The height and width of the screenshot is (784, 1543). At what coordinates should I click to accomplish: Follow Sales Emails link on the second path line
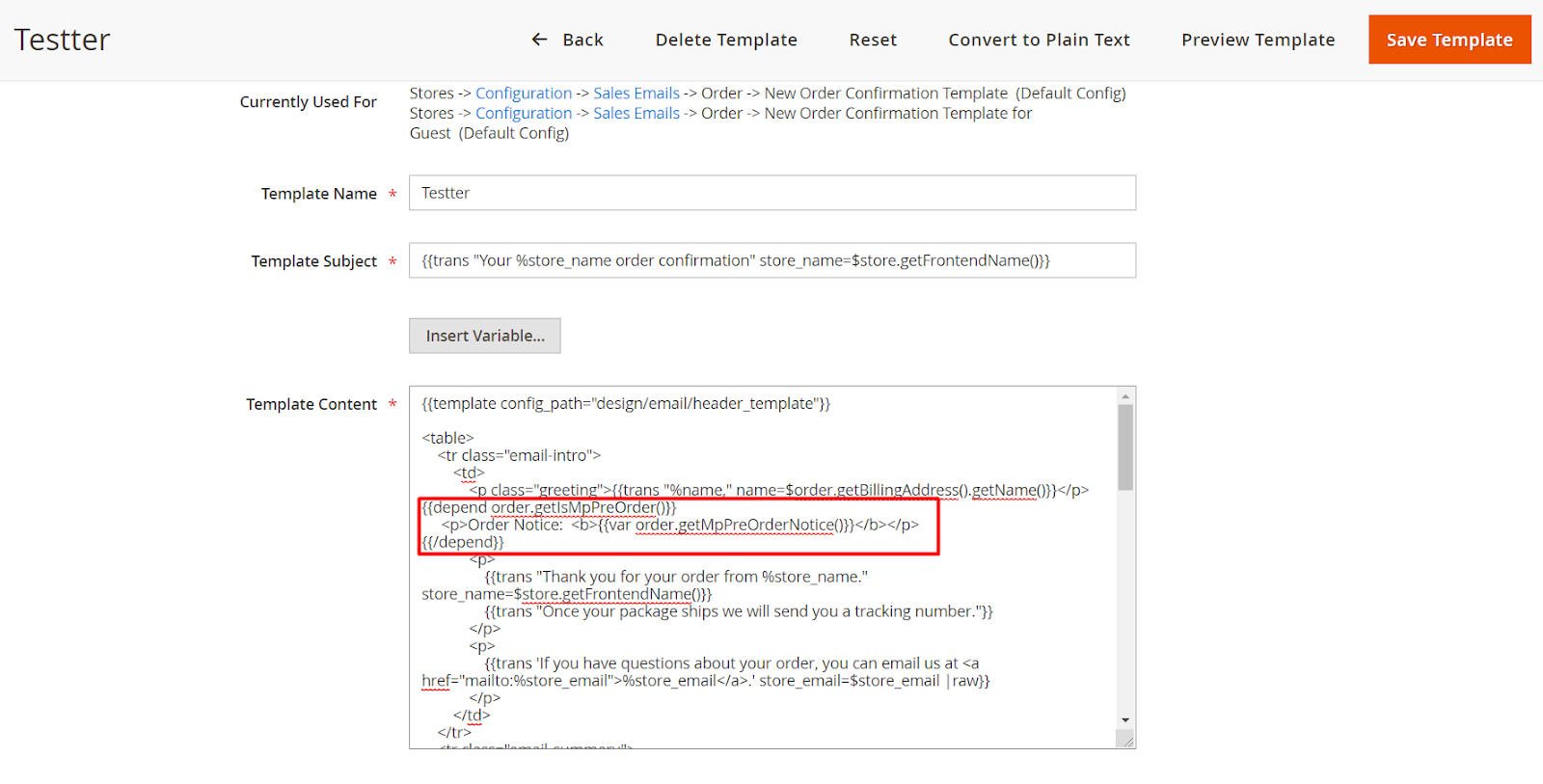(x=636, y=114)
